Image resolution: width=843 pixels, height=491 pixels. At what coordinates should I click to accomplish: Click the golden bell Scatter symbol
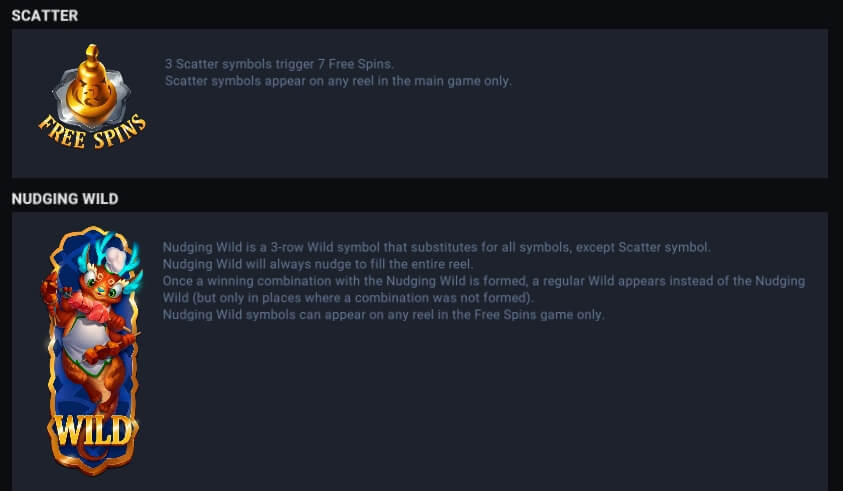coord(91,81)
